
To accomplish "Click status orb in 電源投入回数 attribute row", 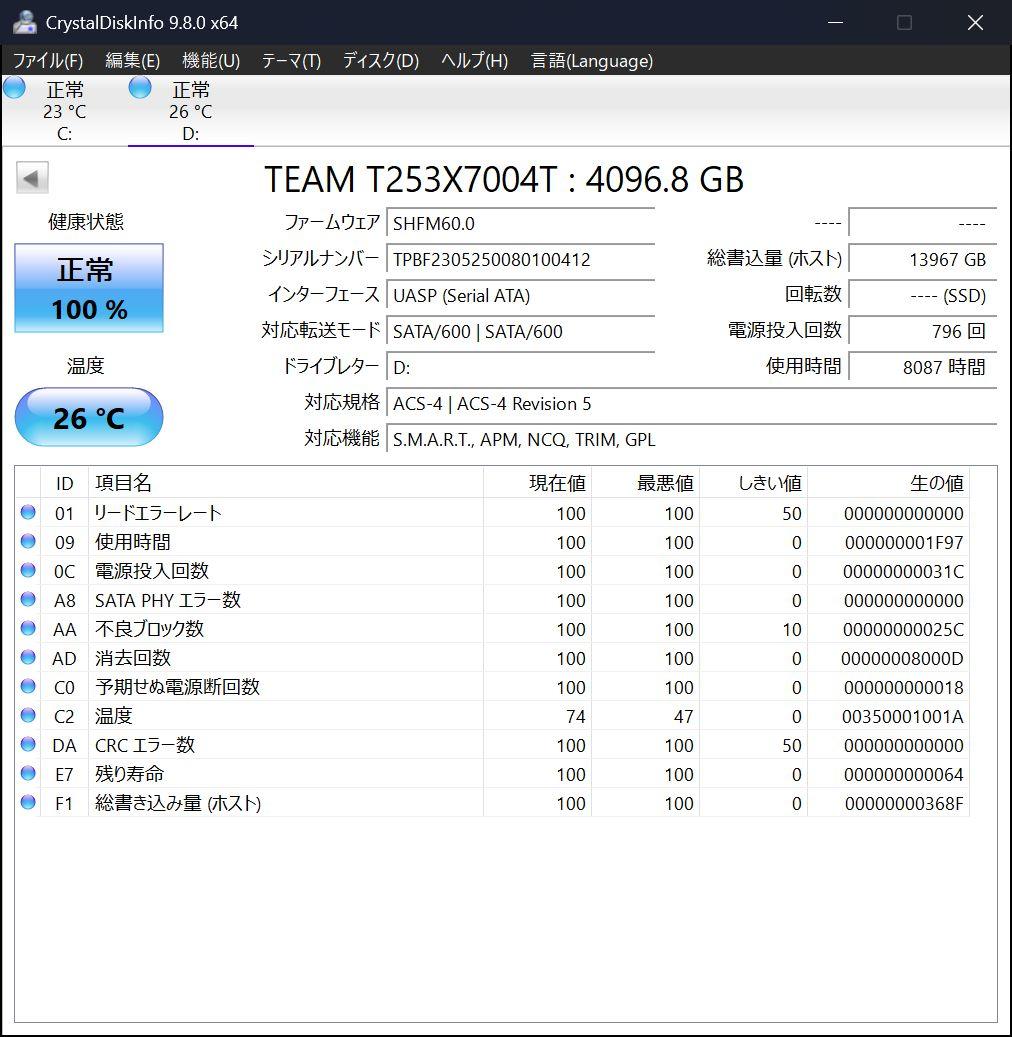I will click(x=28, y=570).
